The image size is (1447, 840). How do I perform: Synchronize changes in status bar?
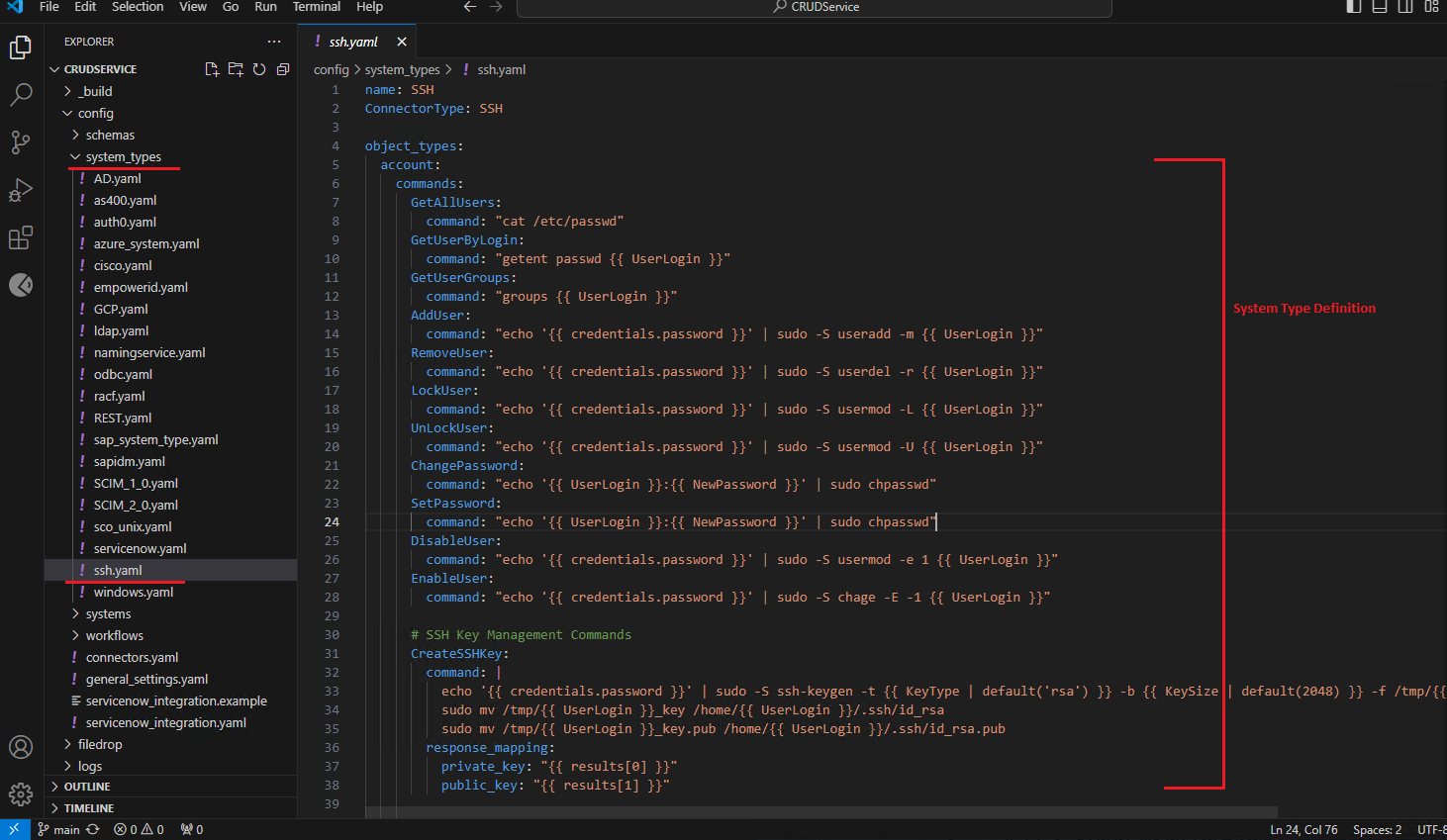[x=93, y=829]
